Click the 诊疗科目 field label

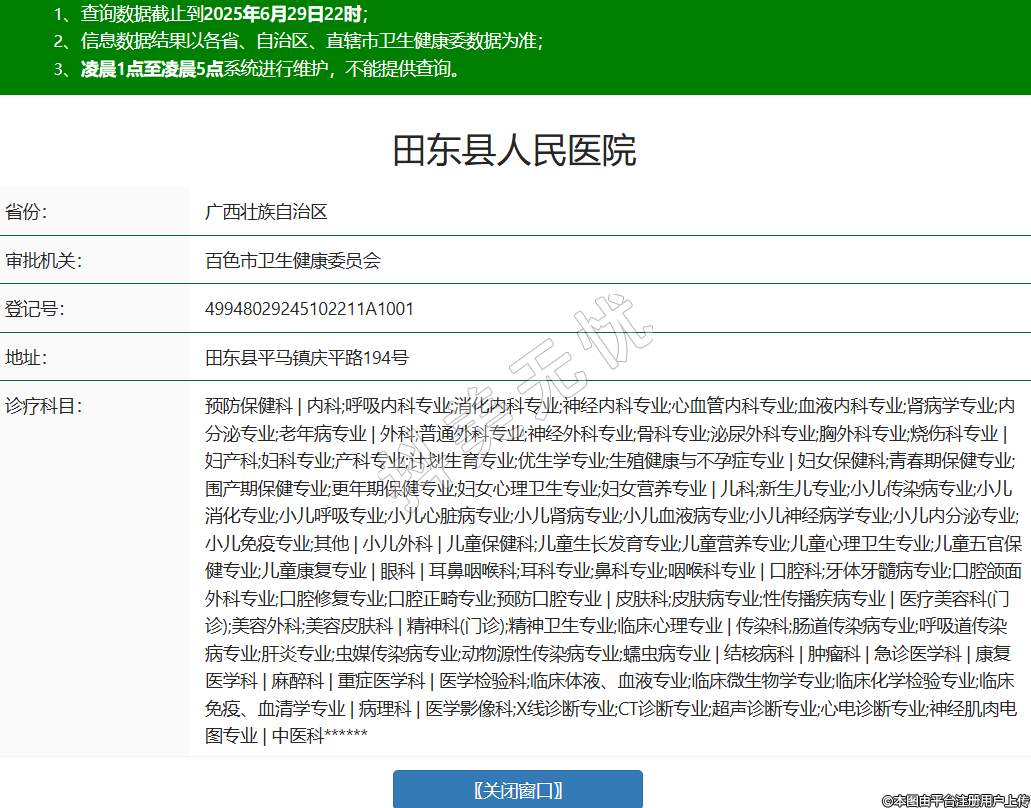tap(43, 406)
